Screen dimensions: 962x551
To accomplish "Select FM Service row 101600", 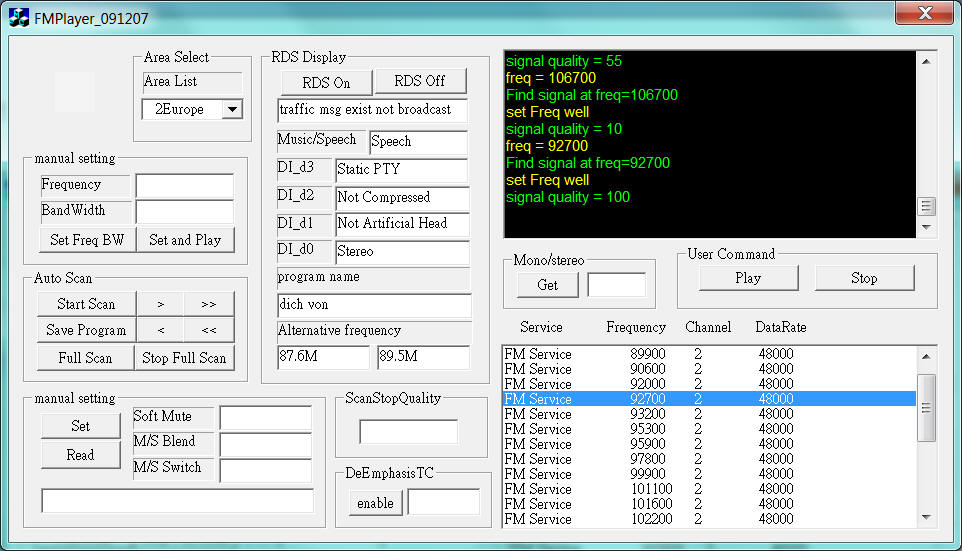I will coord(709,504).
